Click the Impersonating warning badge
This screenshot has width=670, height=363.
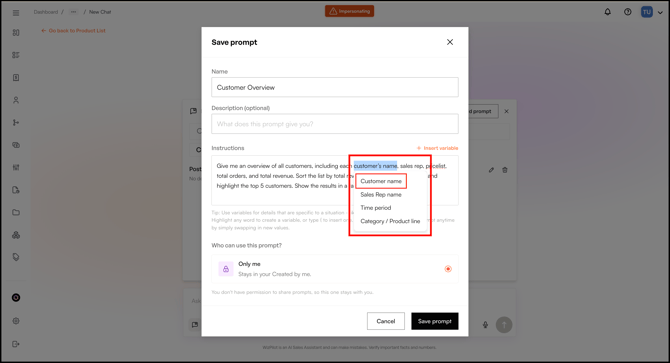tap(349, 11)
